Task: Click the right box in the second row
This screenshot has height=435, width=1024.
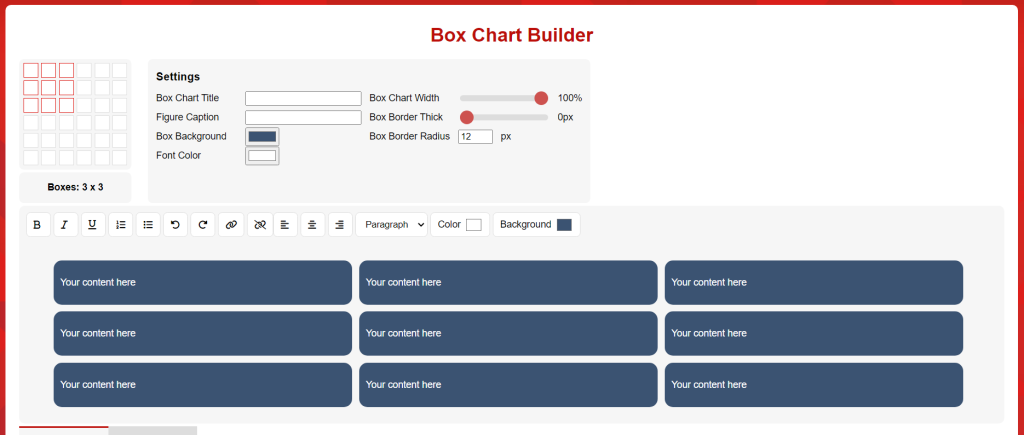Action: point(814,333)
